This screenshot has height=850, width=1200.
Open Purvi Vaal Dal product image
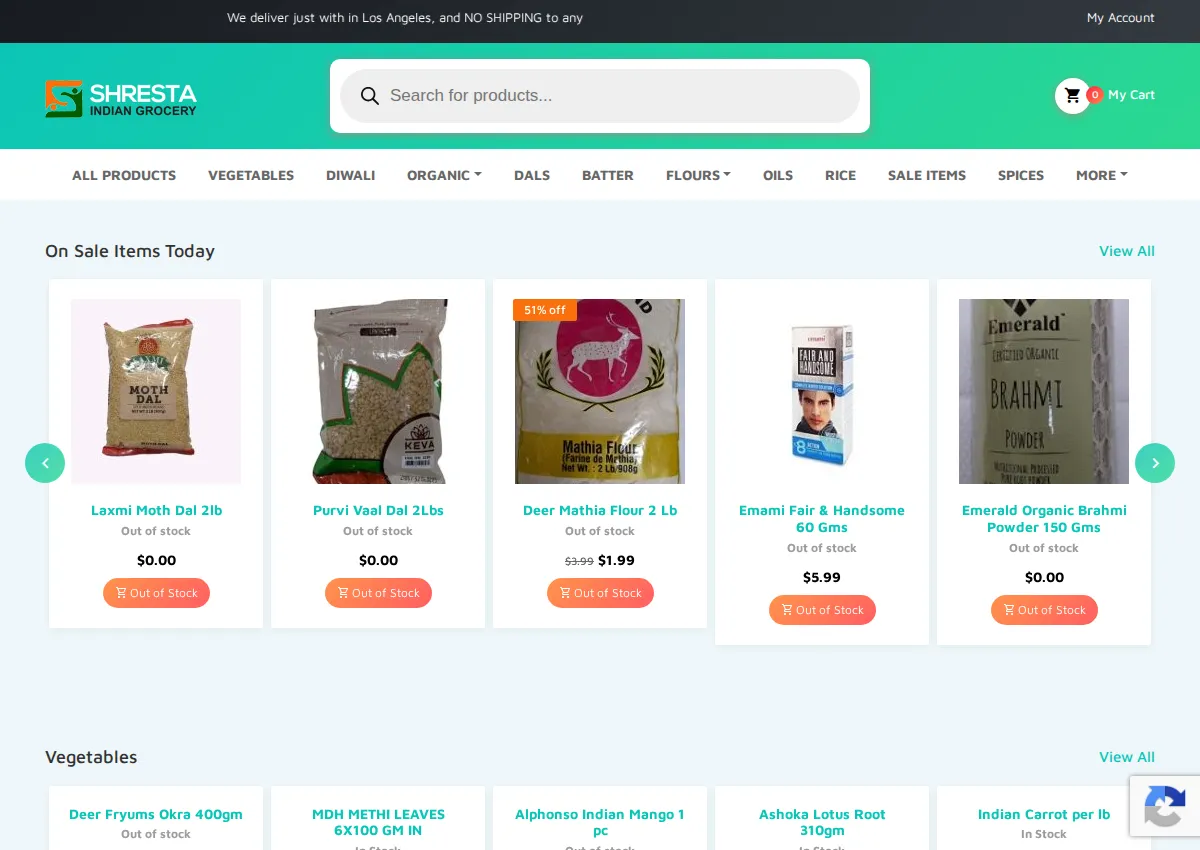tap(378, 391)
